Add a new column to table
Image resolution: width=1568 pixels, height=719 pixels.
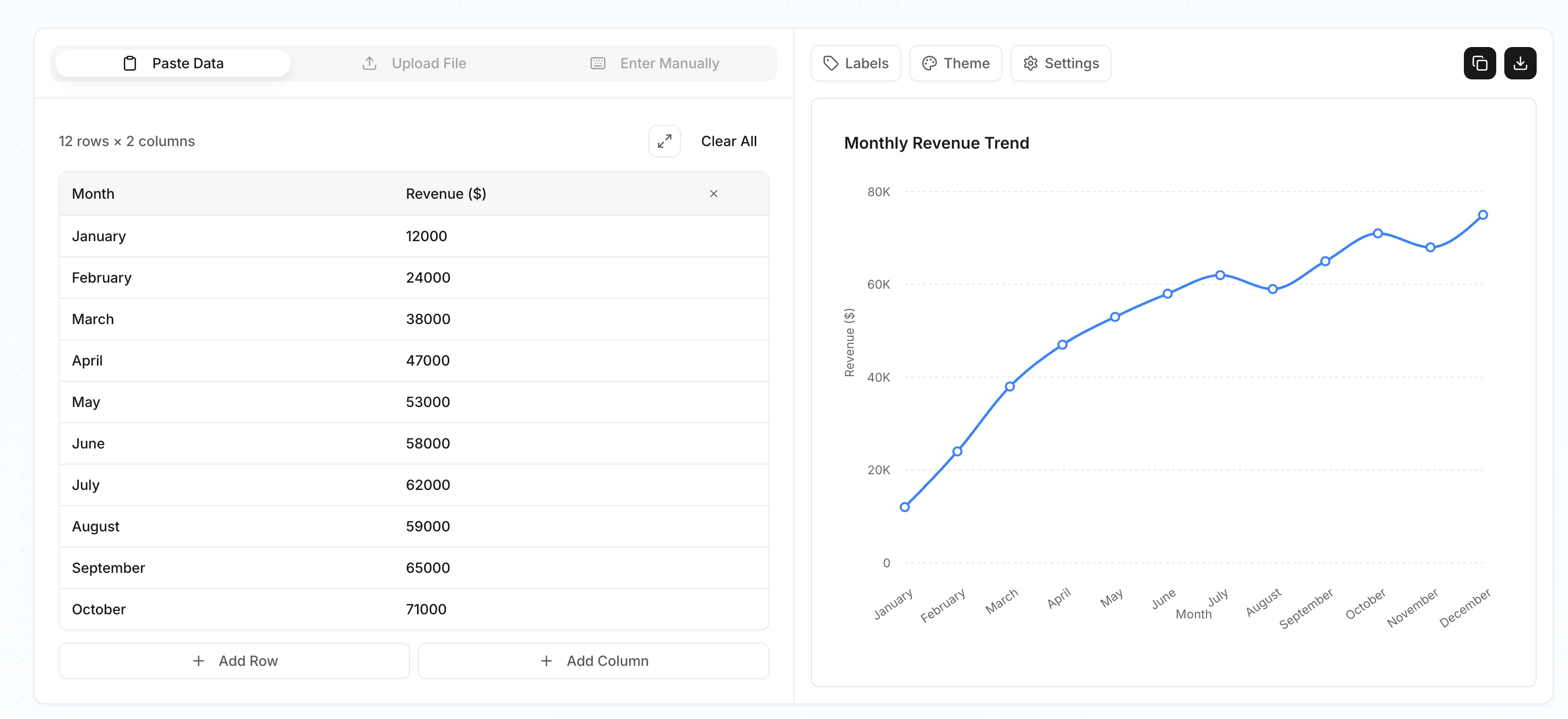coord(593,660)
